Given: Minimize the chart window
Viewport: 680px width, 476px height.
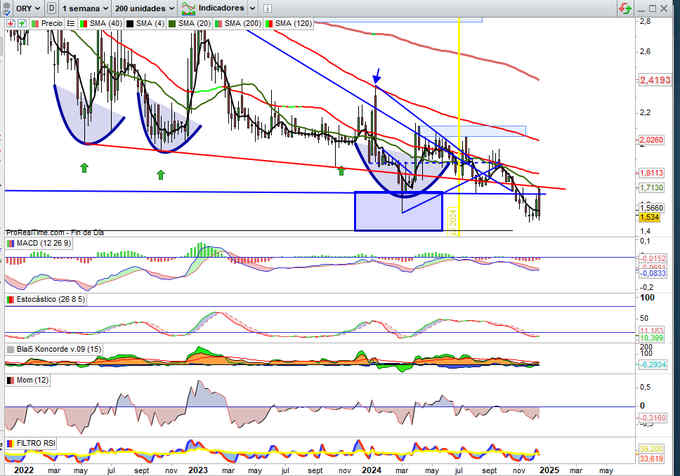Looking at the screenshot, I should (x=641, y=10).
